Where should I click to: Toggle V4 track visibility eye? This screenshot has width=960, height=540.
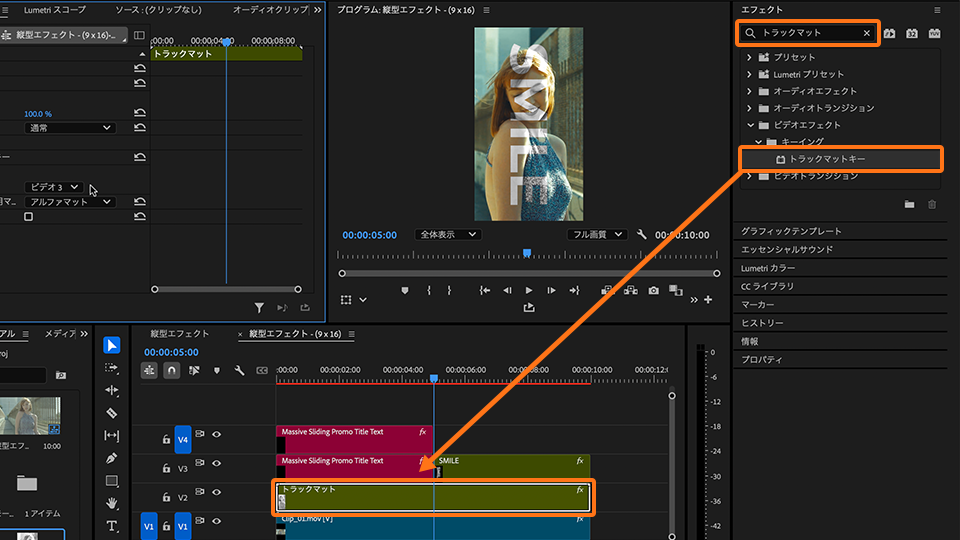(x=216, y=434)
